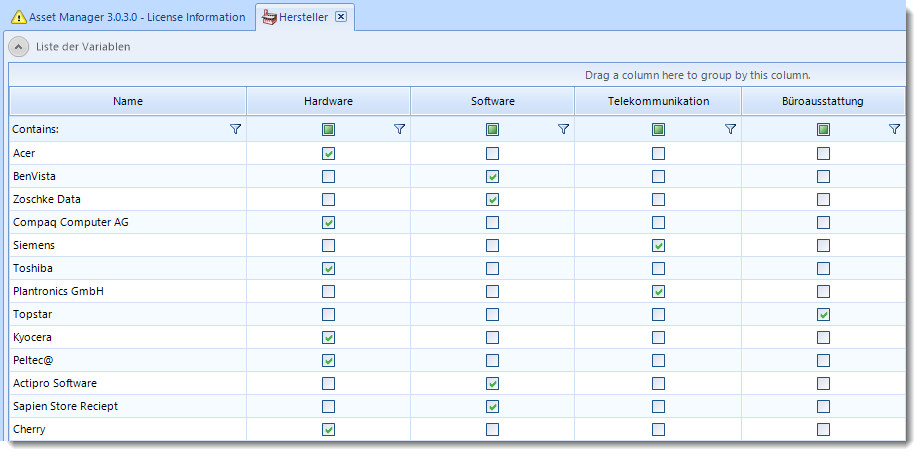This screenshot has width=921, height=456.
Task: Uncheck Telekommunikation for Plantronics GmbH
Action: [658, 291]
